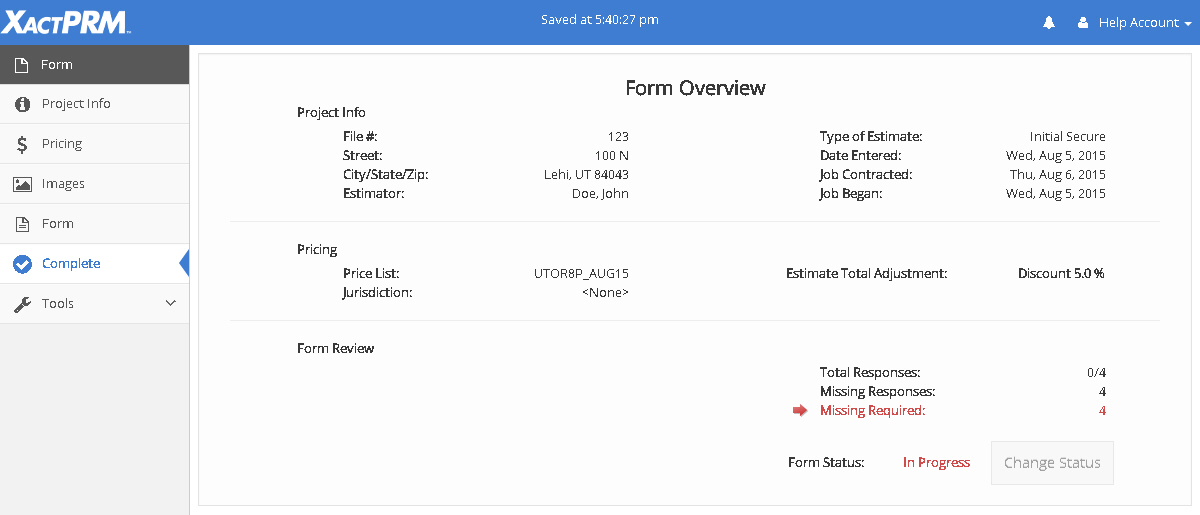Screen dimensions: 1200x515
Task: Click the Form Overview heading
Action: pyautogui.click(x=695, y=88)
